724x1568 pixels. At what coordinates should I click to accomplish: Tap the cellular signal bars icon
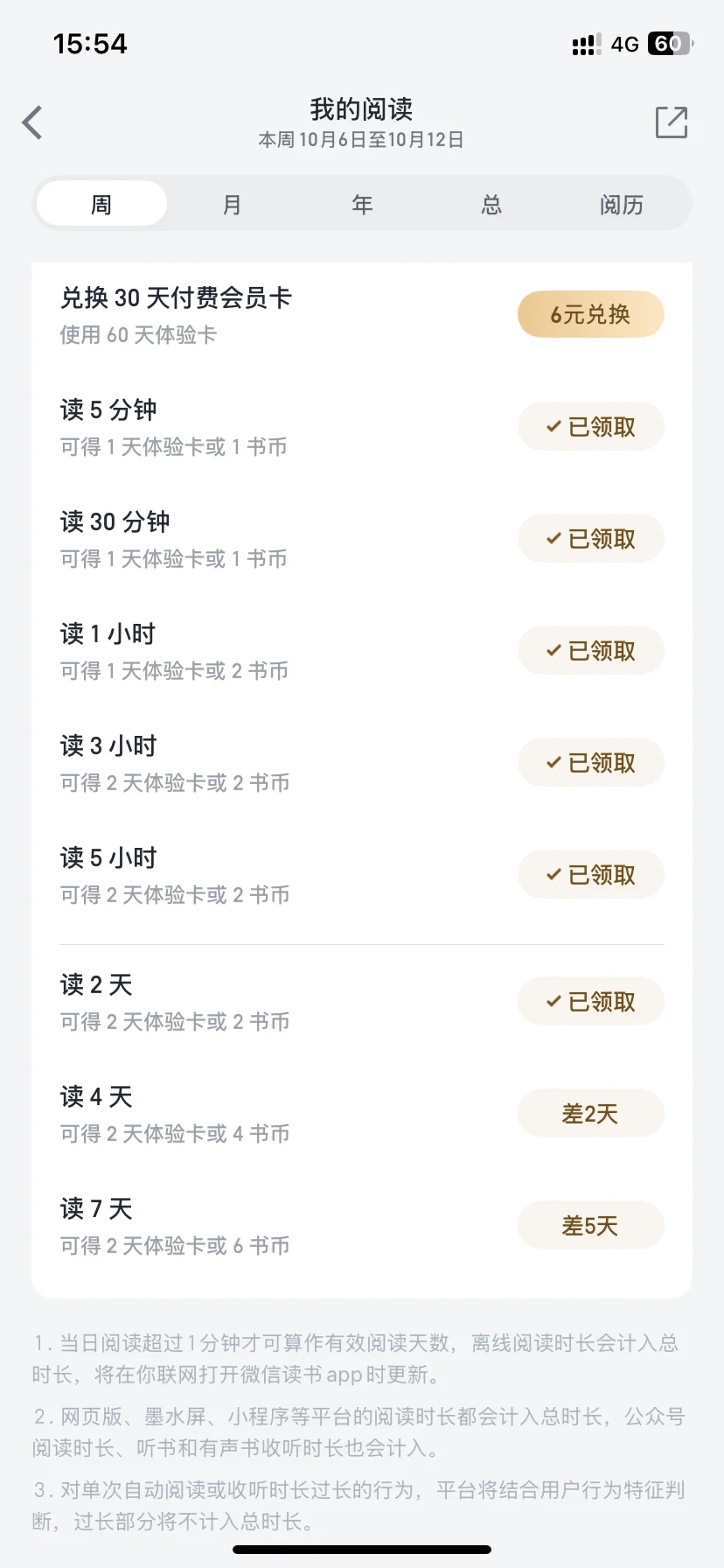(x=586, y=45)
